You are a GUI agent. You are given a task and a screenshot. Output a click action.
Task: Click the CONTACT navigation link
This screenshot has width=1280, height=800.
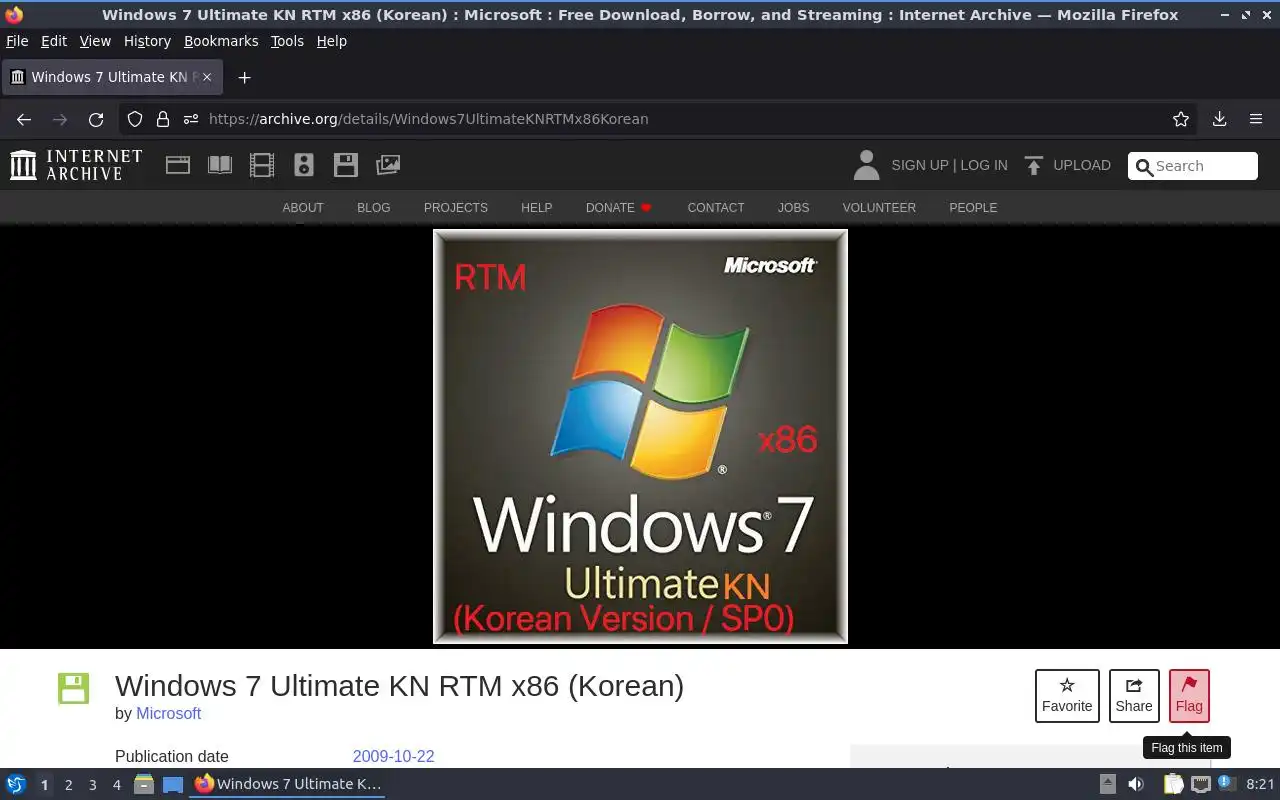(x=716, y=208)
